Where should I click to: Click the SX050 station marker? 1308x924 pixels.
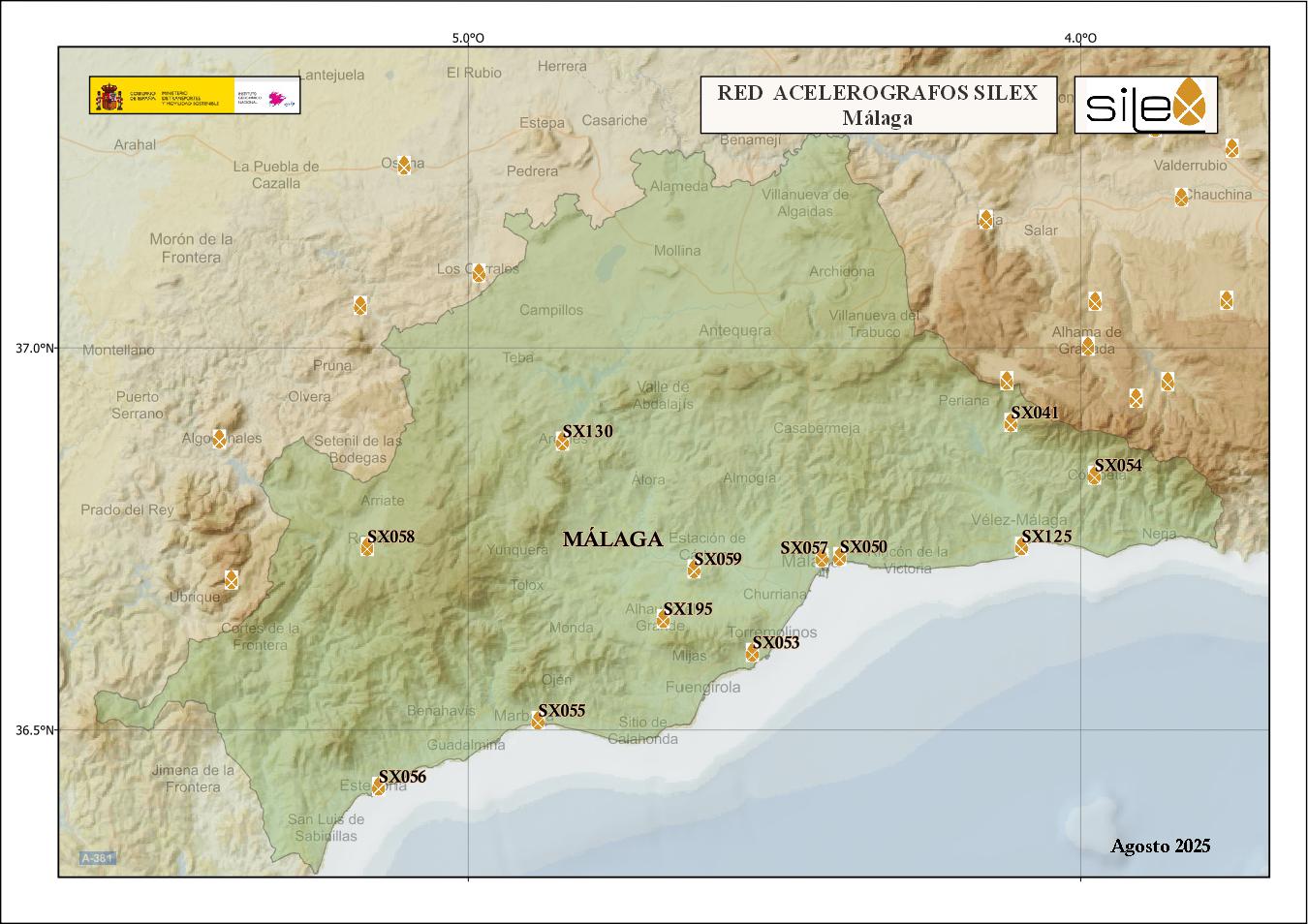[x=839, y=557]
